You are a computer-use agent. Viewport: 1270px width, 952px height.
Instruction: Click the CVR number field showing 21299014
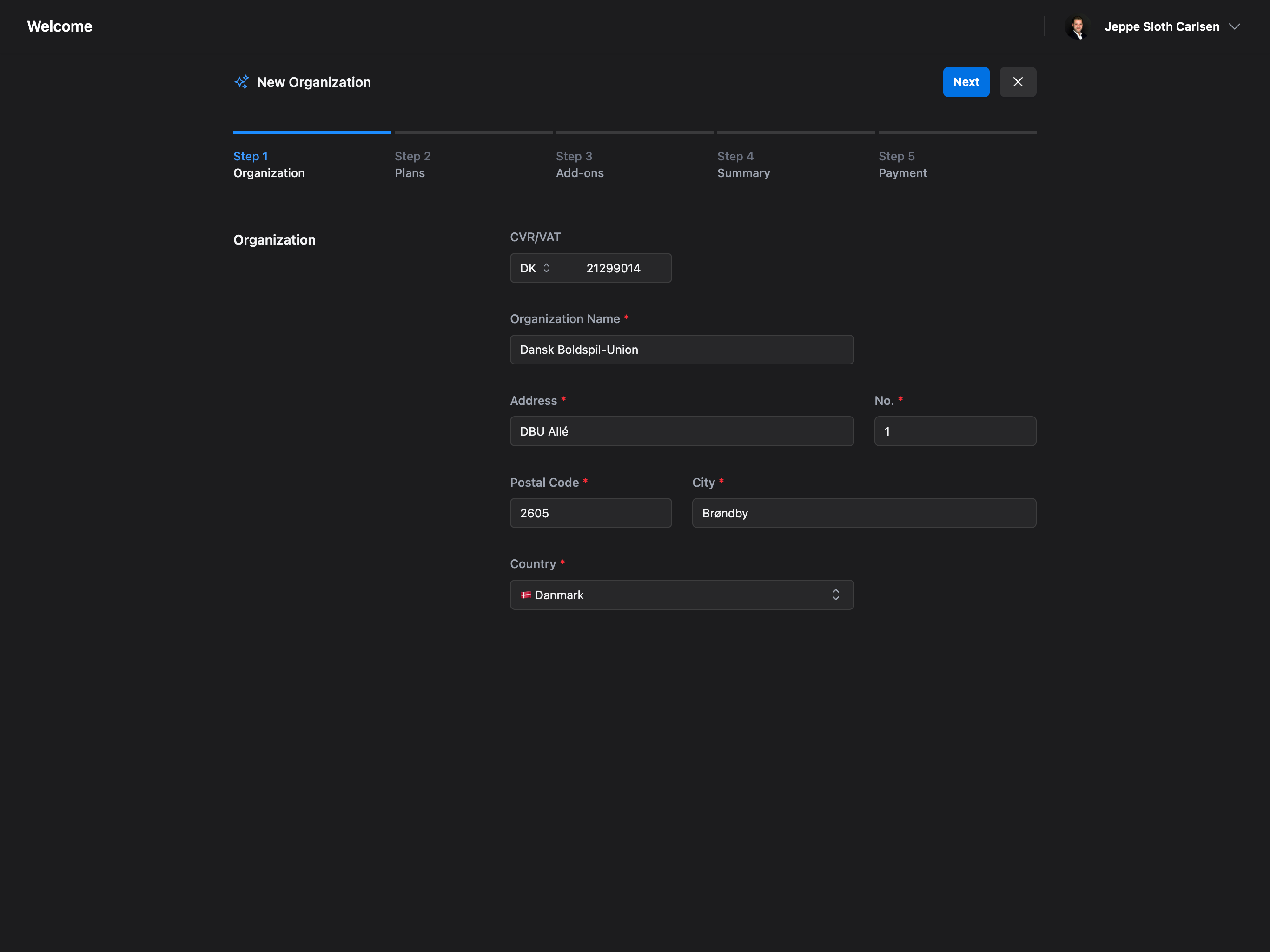[x=613, y=268]
